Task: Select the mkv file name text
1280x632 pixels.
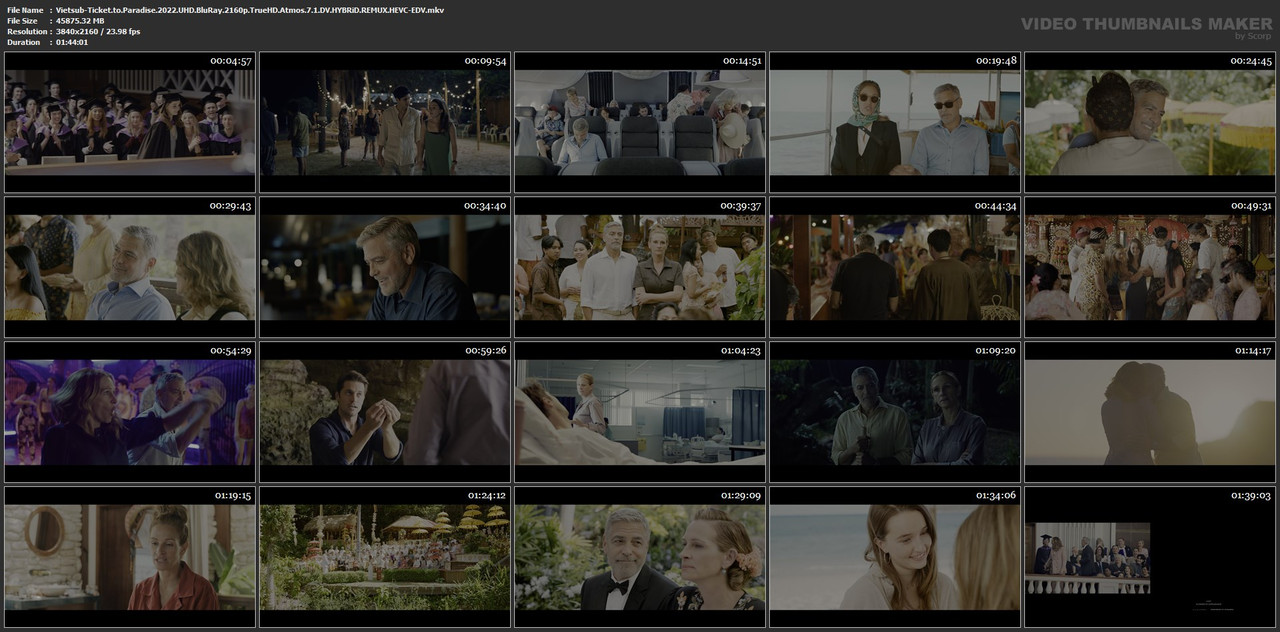Action: pos(250,10)
